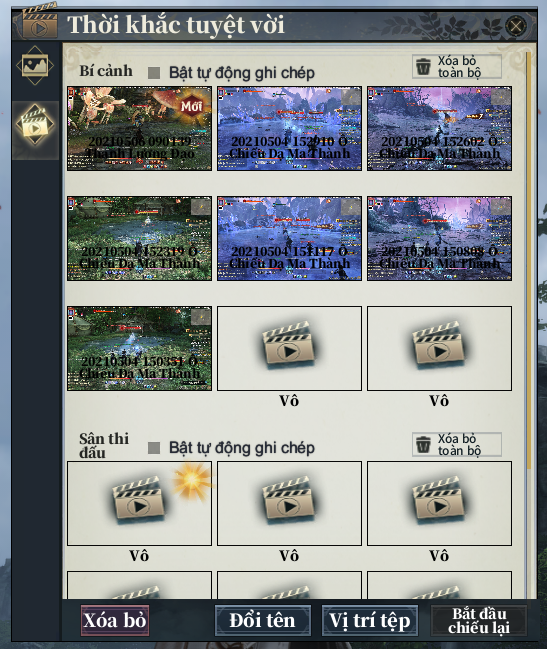This screenshot has height=649, width=547.
Task: Click the Đổi tên rename button
Action: (x=262, y=620)
